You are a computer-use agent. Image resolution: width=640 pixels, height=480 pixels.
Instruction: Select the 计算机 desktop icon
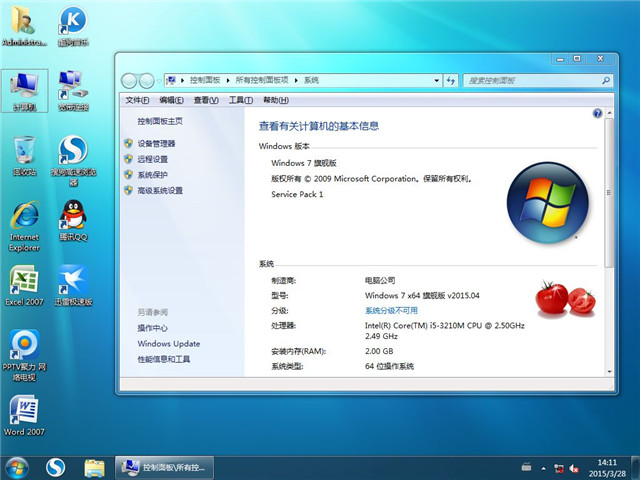tap(24, 91)
